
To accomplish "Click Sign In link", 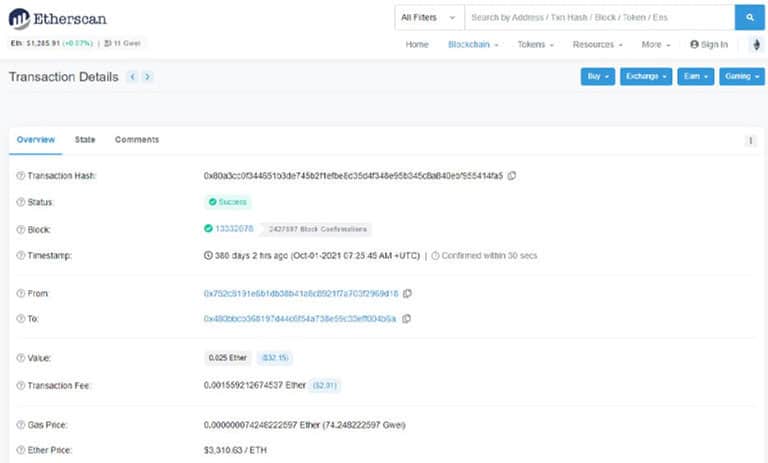I will [709, 45].
